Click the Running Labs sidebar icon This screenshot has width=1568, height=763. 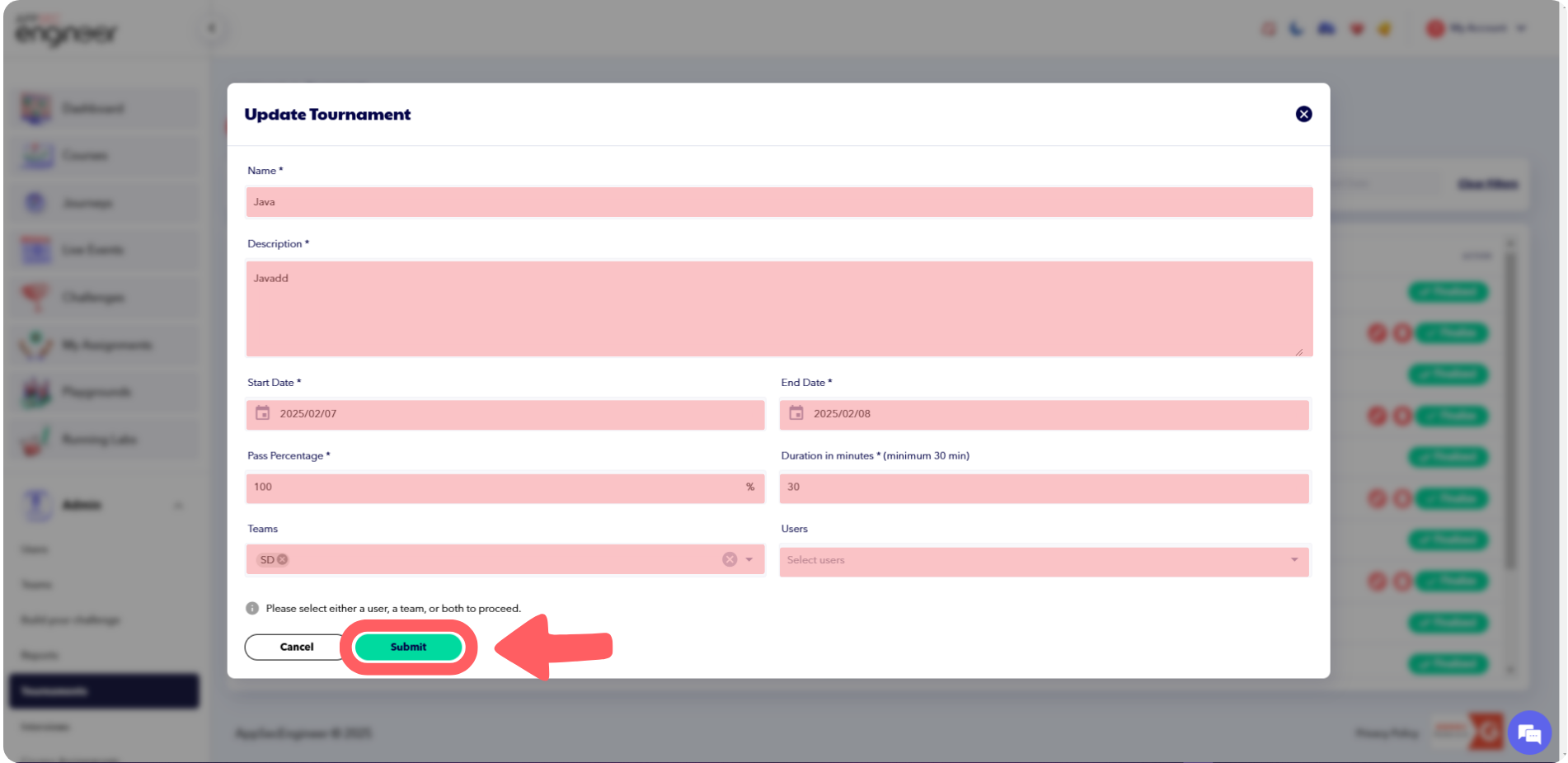pos(35,439)
